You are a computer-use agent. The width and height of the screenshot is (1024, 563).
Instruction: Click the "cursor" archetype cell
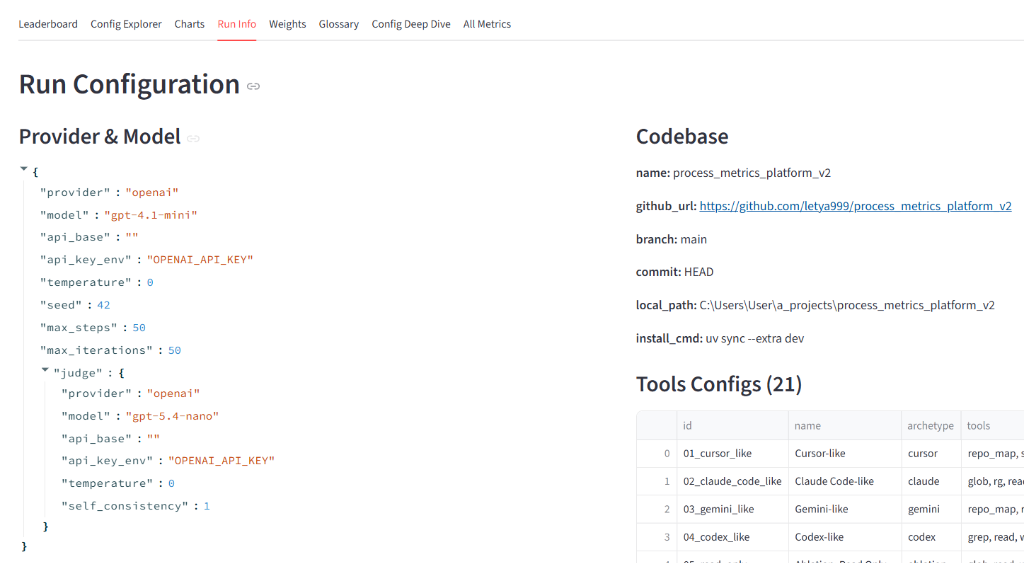tap(931, 453)
